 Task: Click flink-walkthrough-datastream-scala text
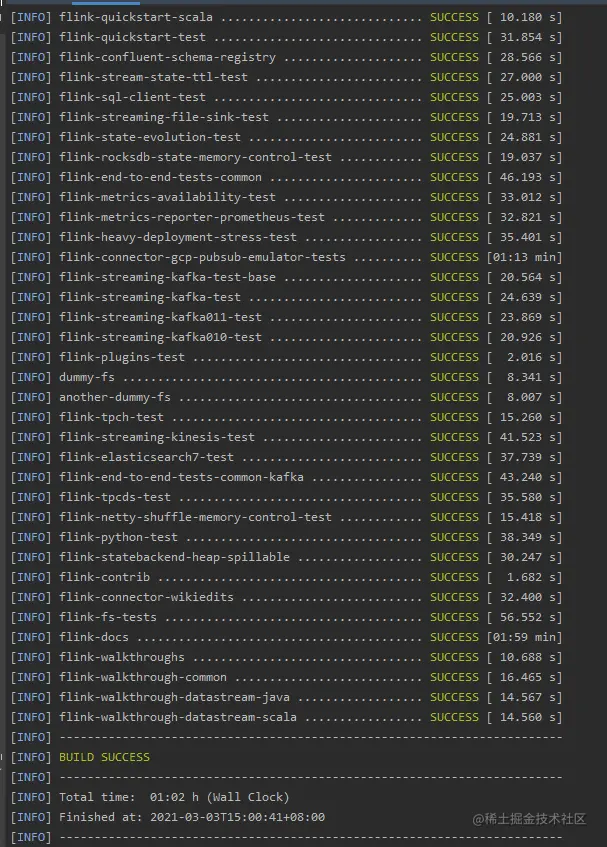[x=178, y=717]
